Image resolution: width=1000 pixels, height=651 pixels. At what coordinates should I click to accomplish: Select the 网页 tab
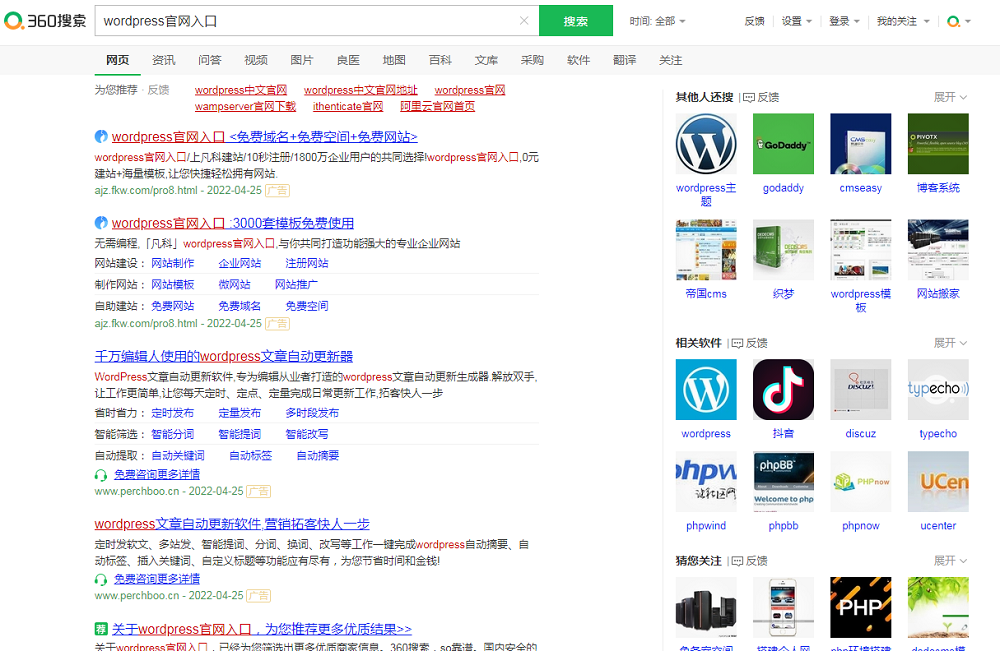pos(117,60)
